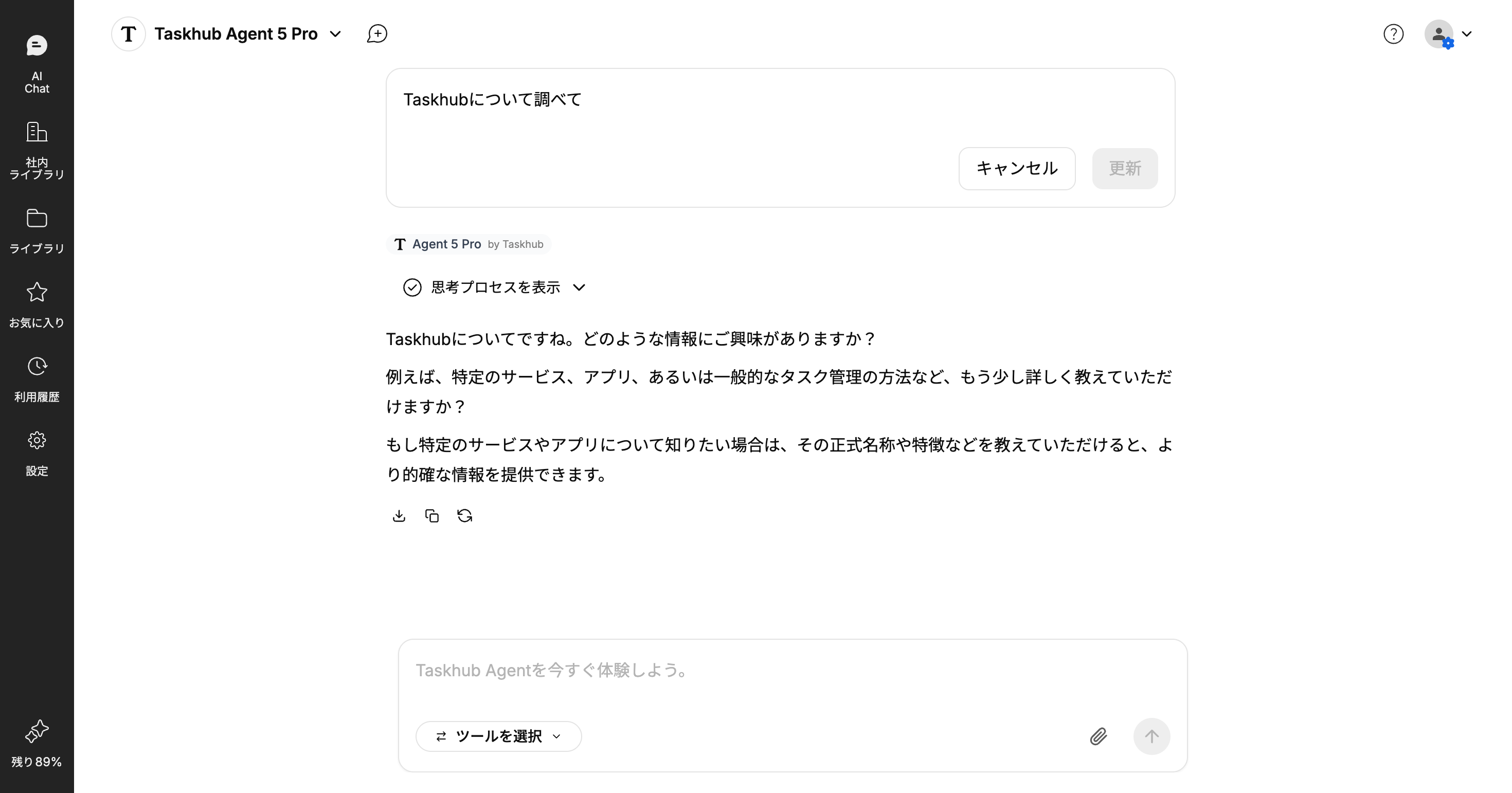This screenshot has width=1512, height=793.
Task: Open the help question mark icon
Action: (x=1393, y=34)
